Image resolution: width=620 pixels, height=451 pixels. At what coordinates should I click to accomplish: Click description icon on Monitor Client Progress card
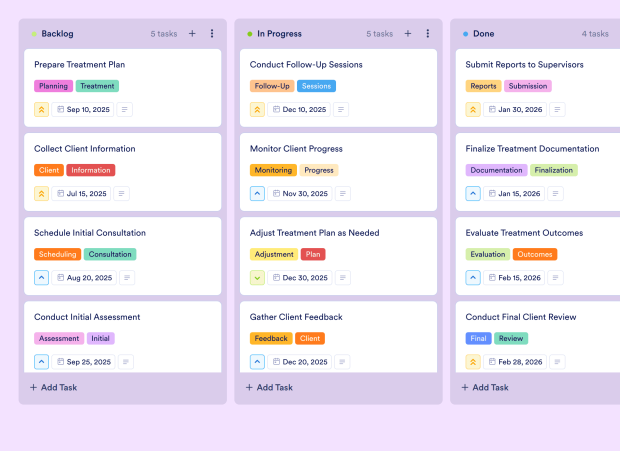[341, 194]
